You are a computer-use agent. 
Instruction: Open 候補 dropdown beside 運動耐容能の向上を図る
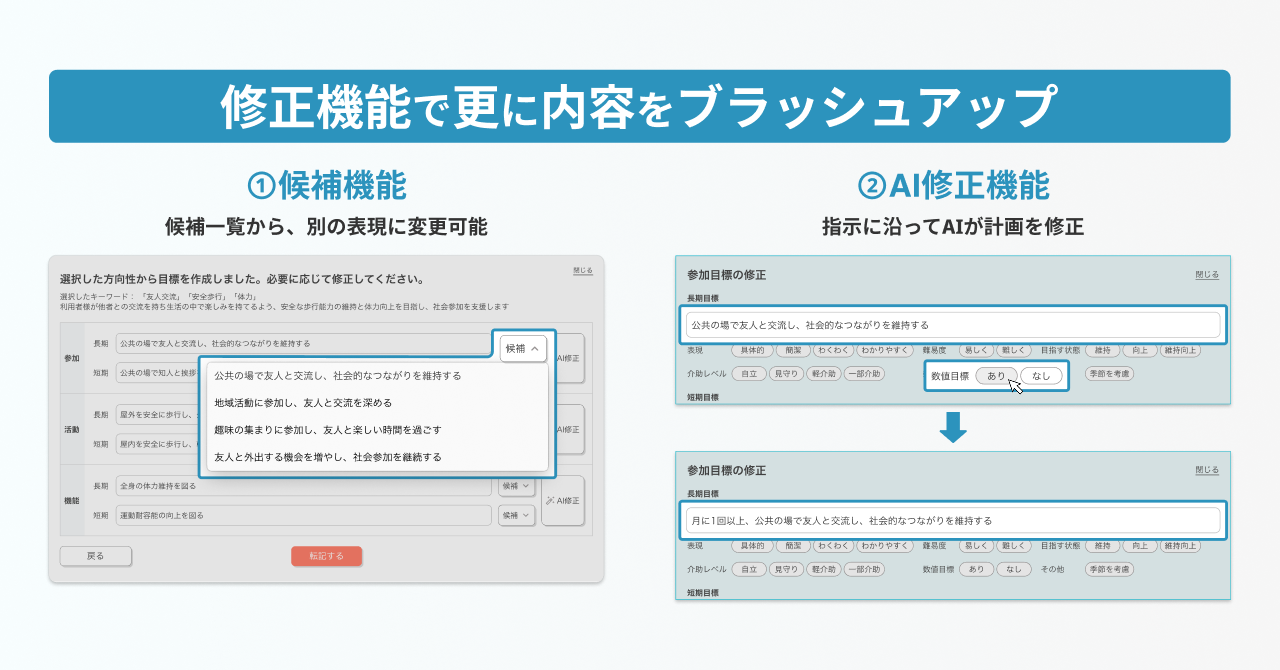517,515
